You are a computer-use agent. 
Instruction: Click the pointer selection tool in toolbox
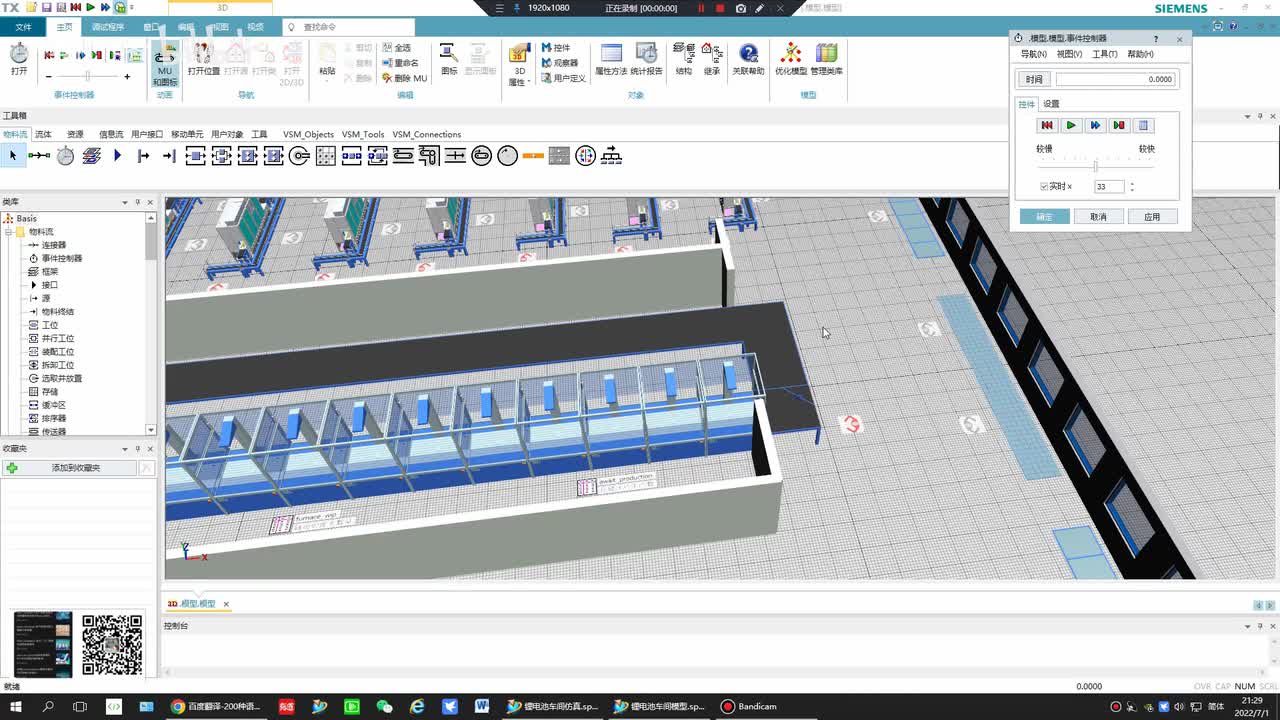pos(13,156)
